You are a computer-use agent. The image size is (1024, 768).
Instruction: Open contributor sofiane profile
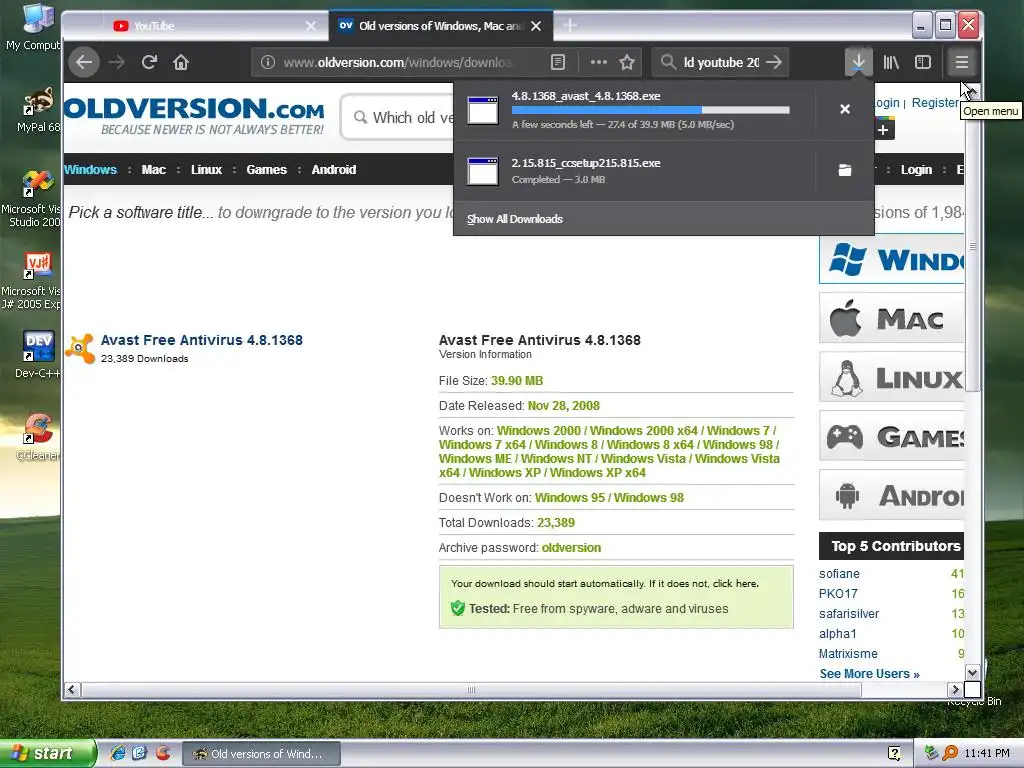839,574
